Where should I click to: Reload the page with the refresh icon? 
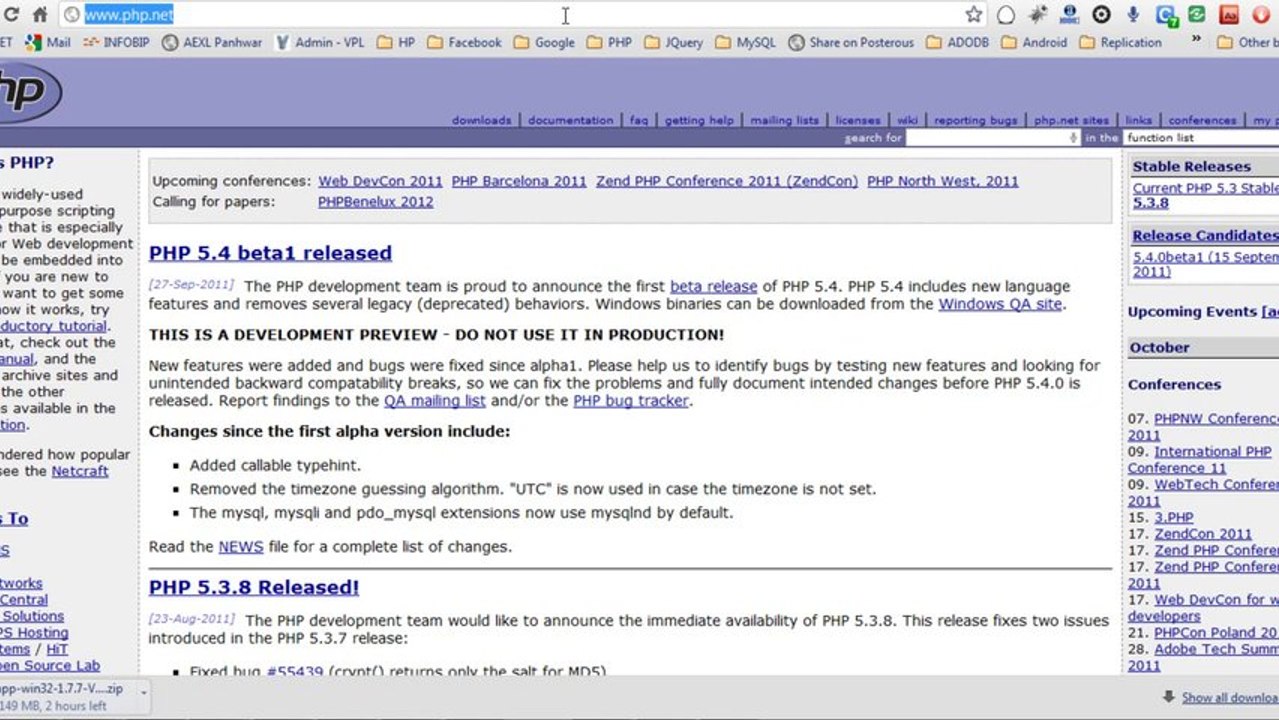point(11,14)
